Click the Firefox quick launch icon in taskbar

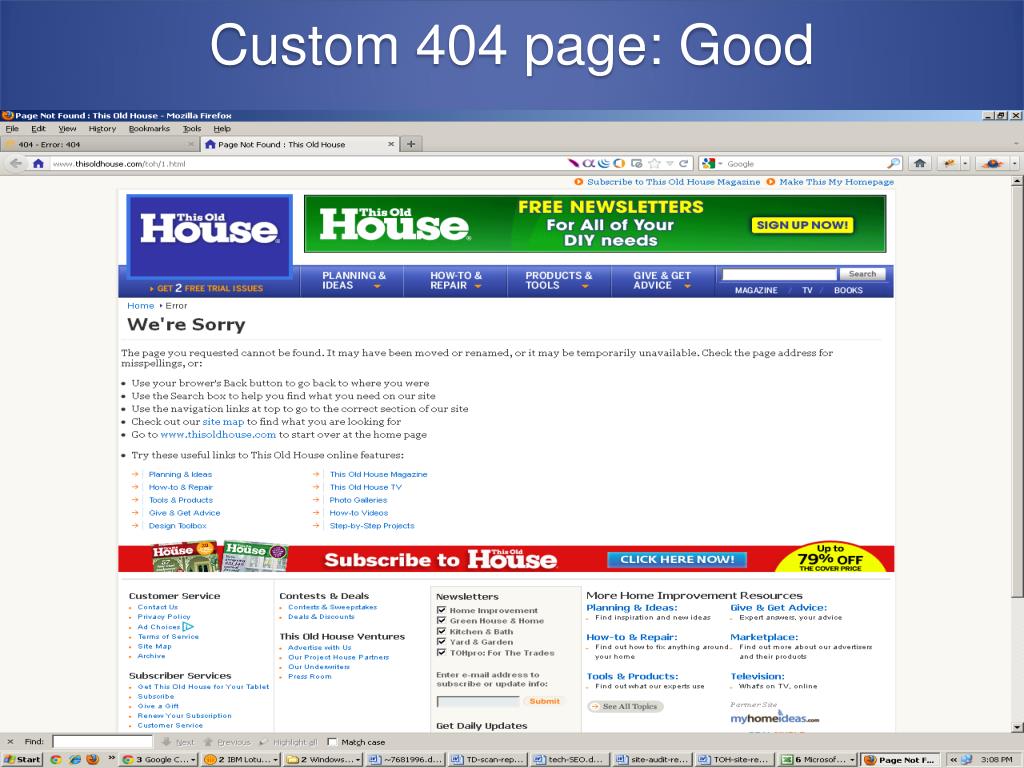pos(93,760)
